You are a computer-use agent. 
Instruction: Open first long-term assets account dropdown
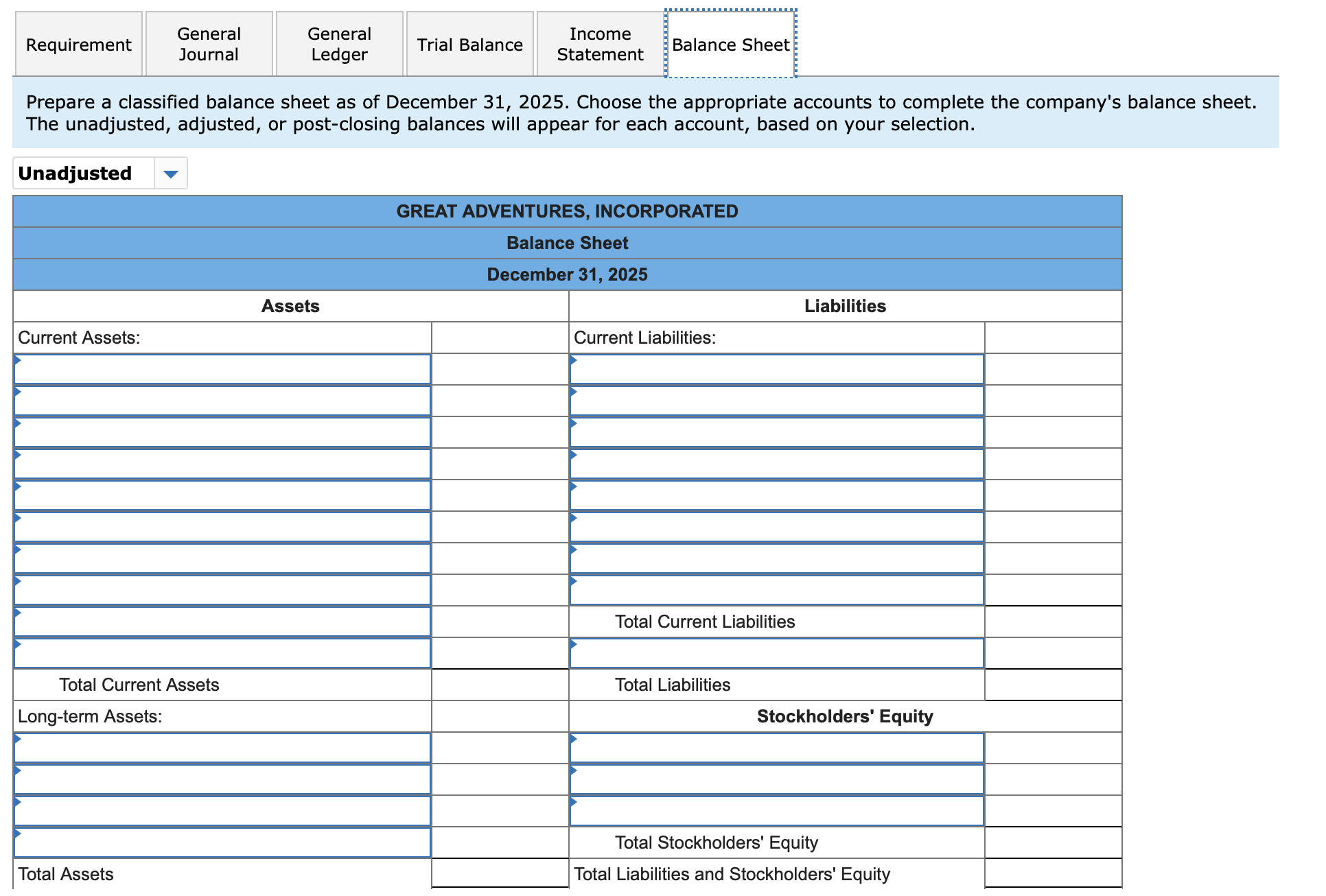pos(222,748)
